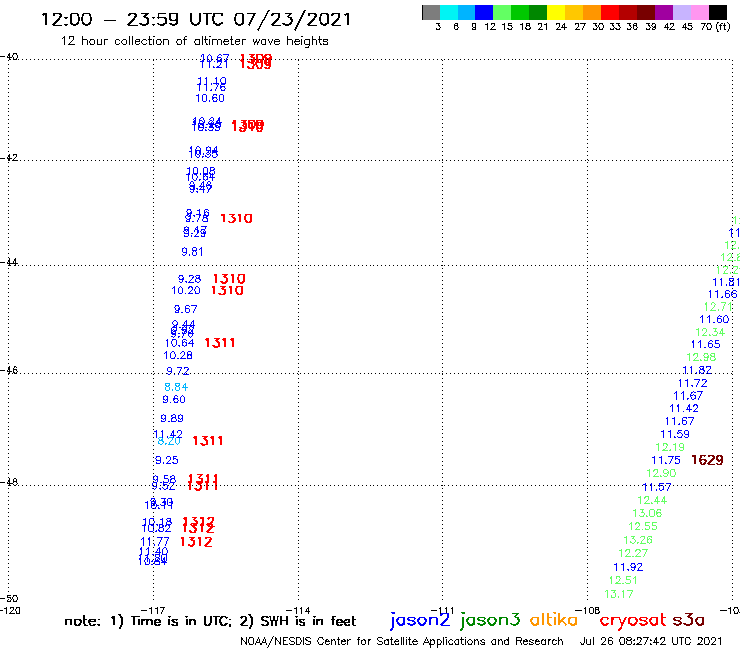This screenshot has width=740, height=650.
Task: Click the "12:00 – 23:59 UTC 07/23/2021" title
Action: 196,19
